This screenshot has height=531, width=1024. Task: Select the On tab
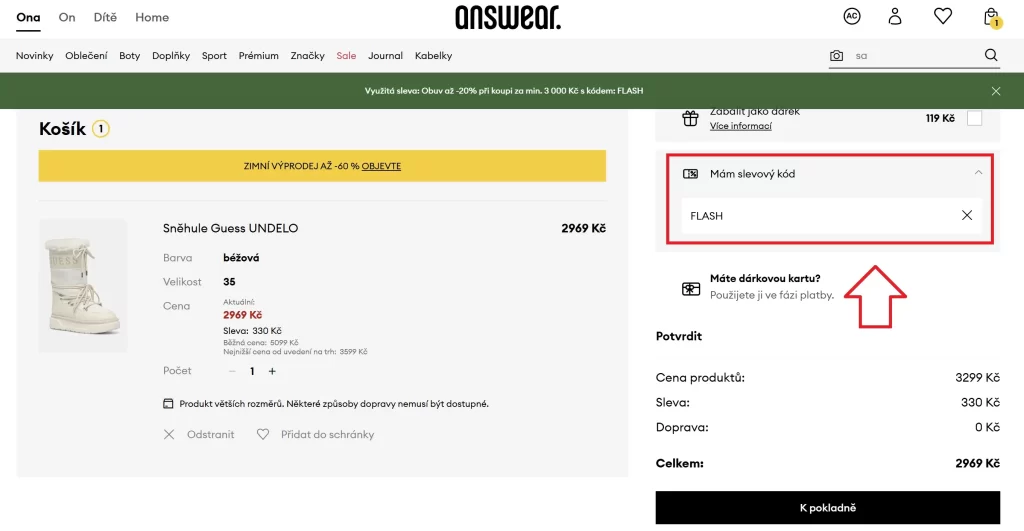[x=67, y=18]
